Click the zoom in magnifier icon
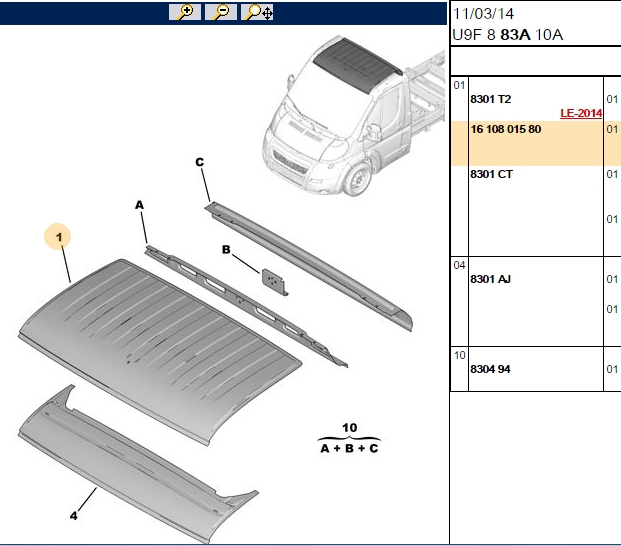This screenshot has width=621, height=546. [x=185, y=12]
